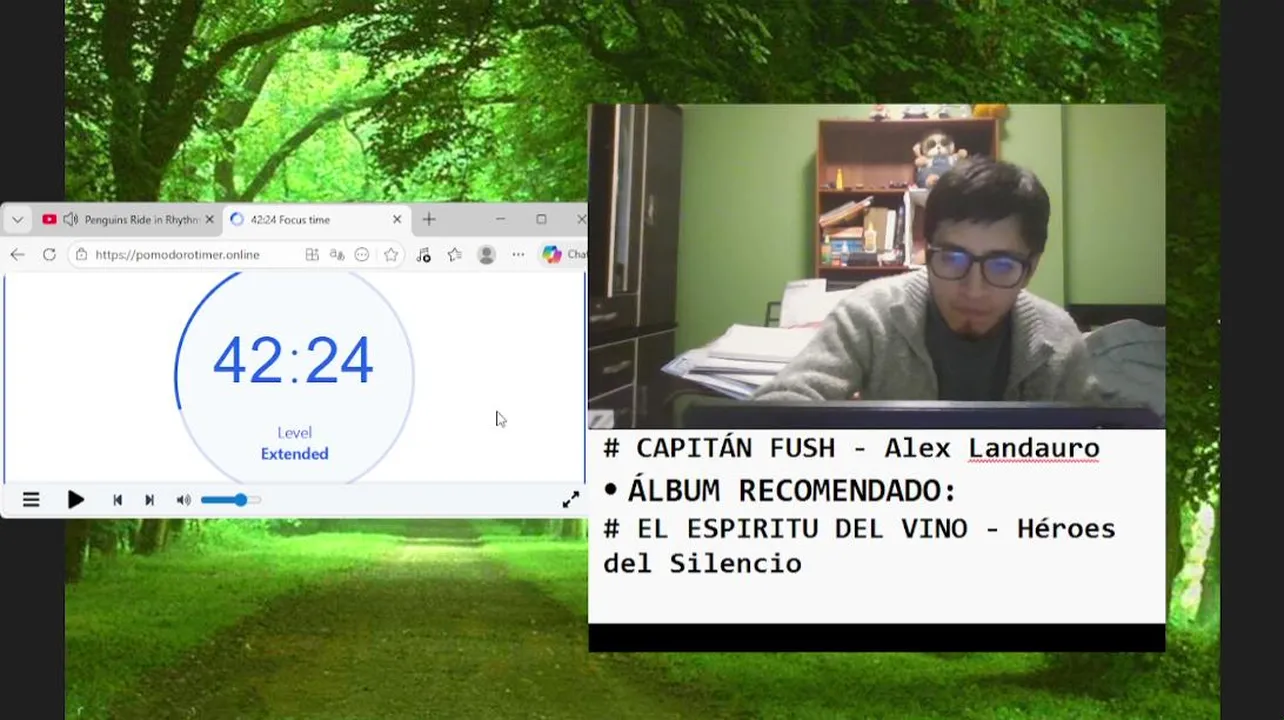
Task: Toggle fullscreen on the timer
Action: tap(570, 500)
